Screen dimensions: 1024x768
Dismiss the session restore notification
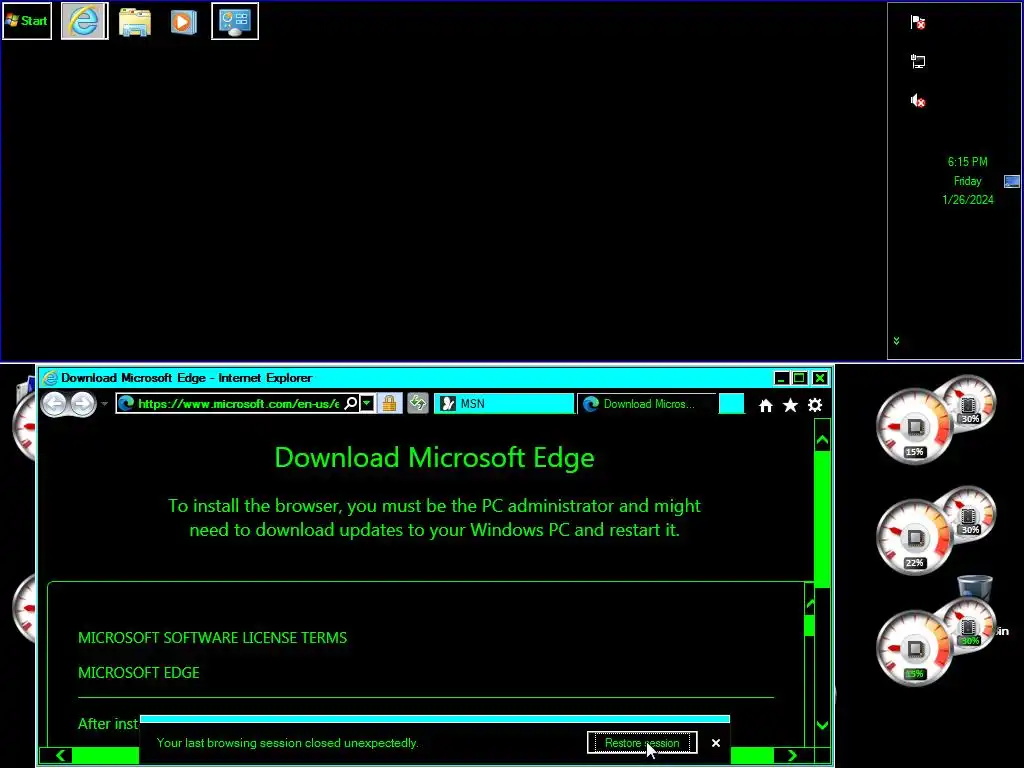tap(716, 743)
